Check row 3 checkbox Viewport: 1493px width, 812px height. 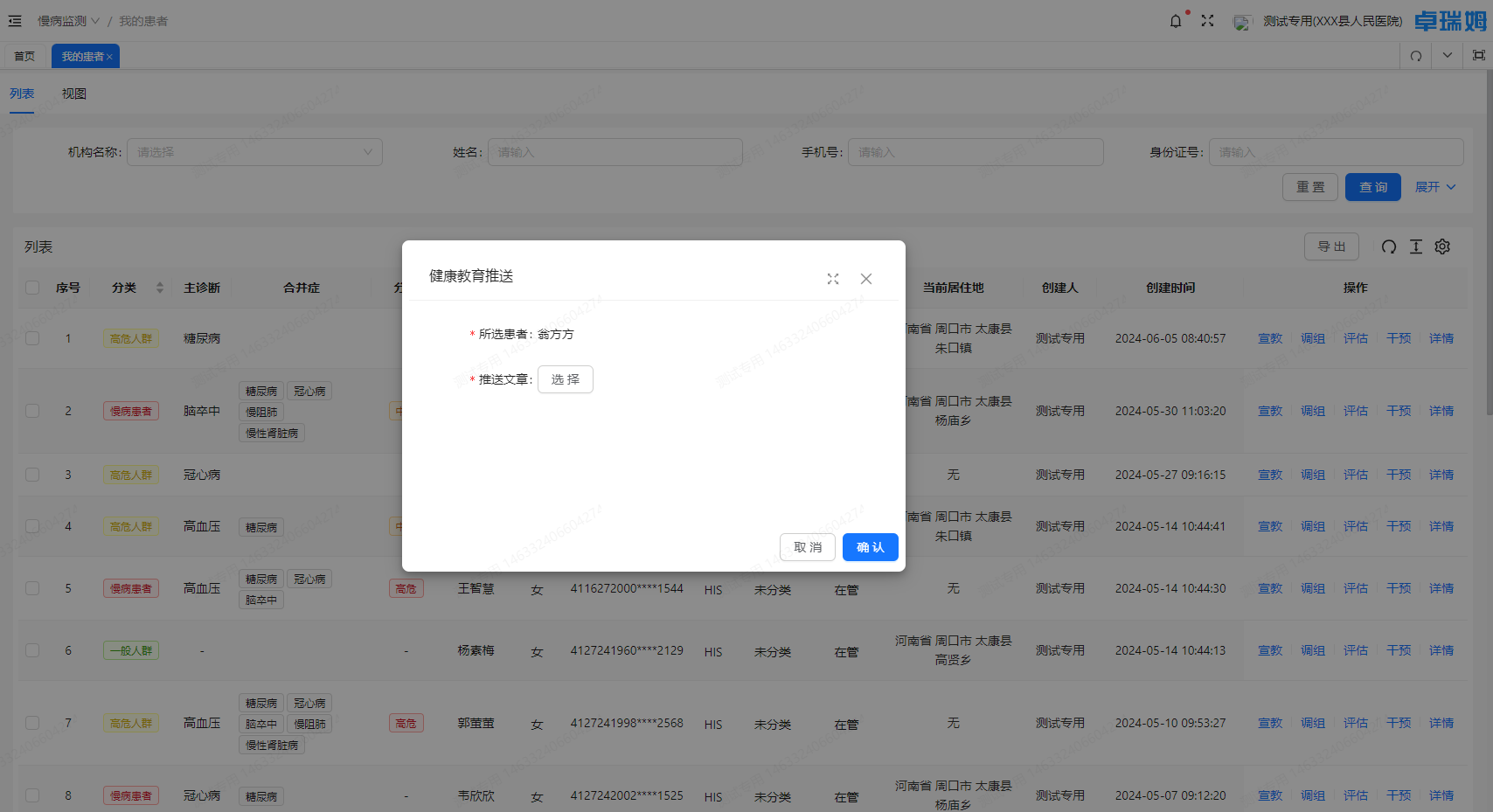(x=32, y=475)
